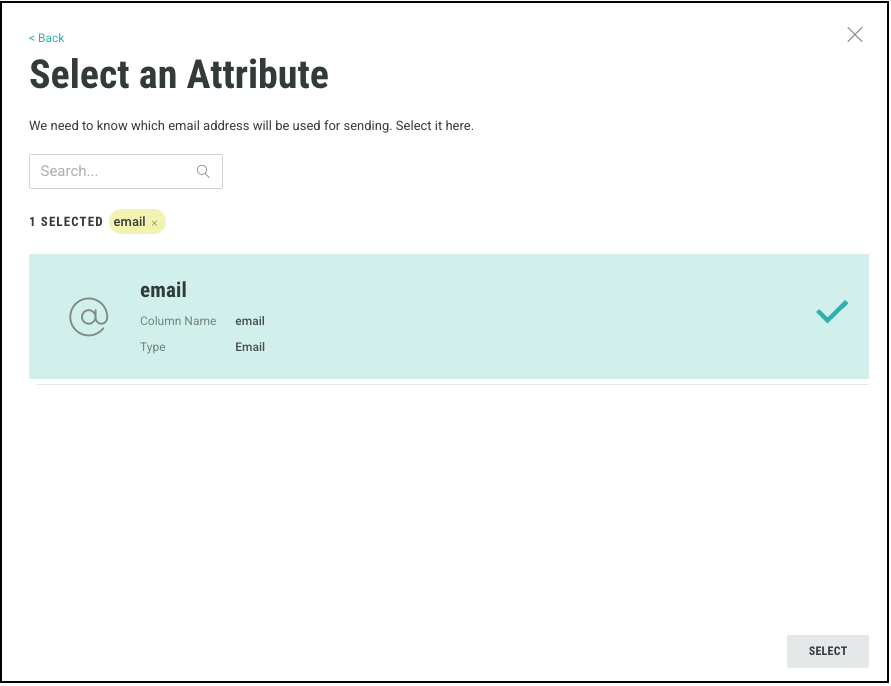Click the @ icon of email attribute
The height and width of the screenshot is (686, 891).
coord(88,317)
